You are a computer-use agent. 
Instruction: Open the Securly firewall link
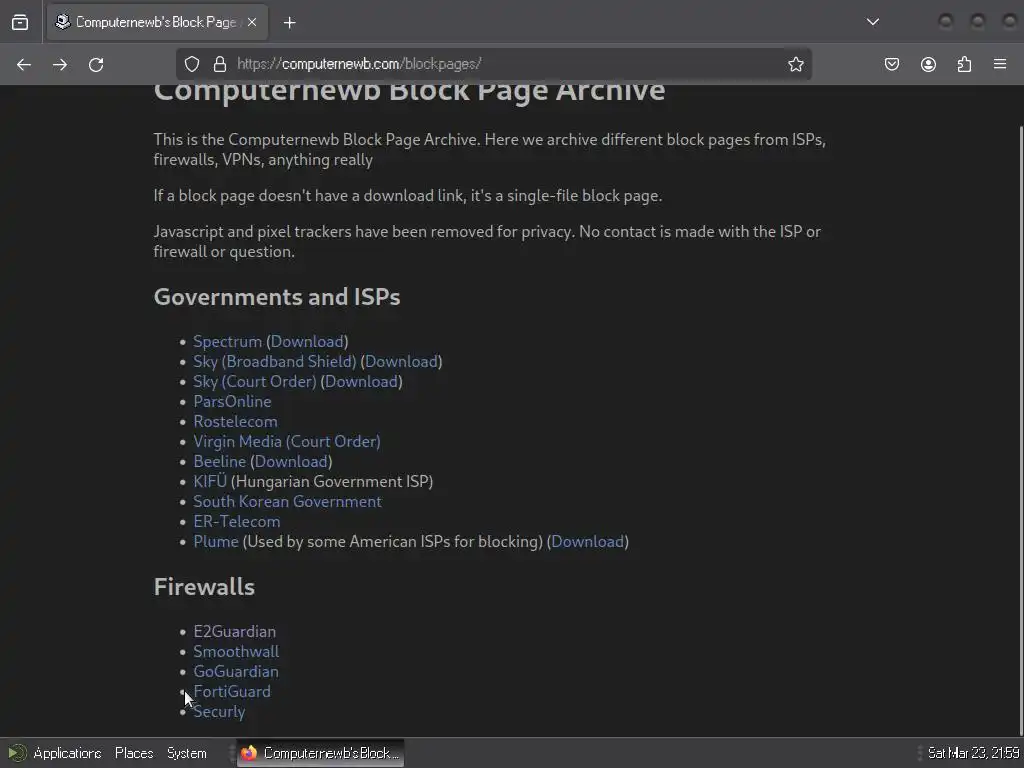(219, 712)
